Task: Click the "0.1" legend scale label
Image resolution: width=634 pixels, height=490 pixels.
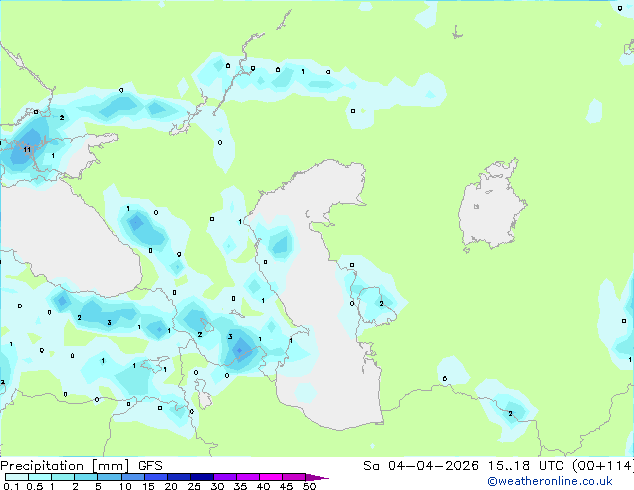Action: 11,486
